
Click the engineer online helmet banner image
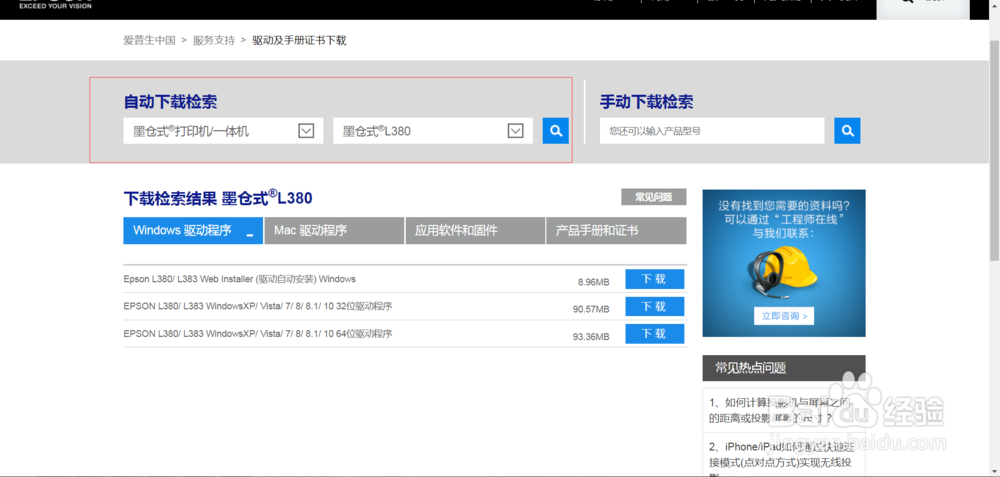tap(784, 263)
